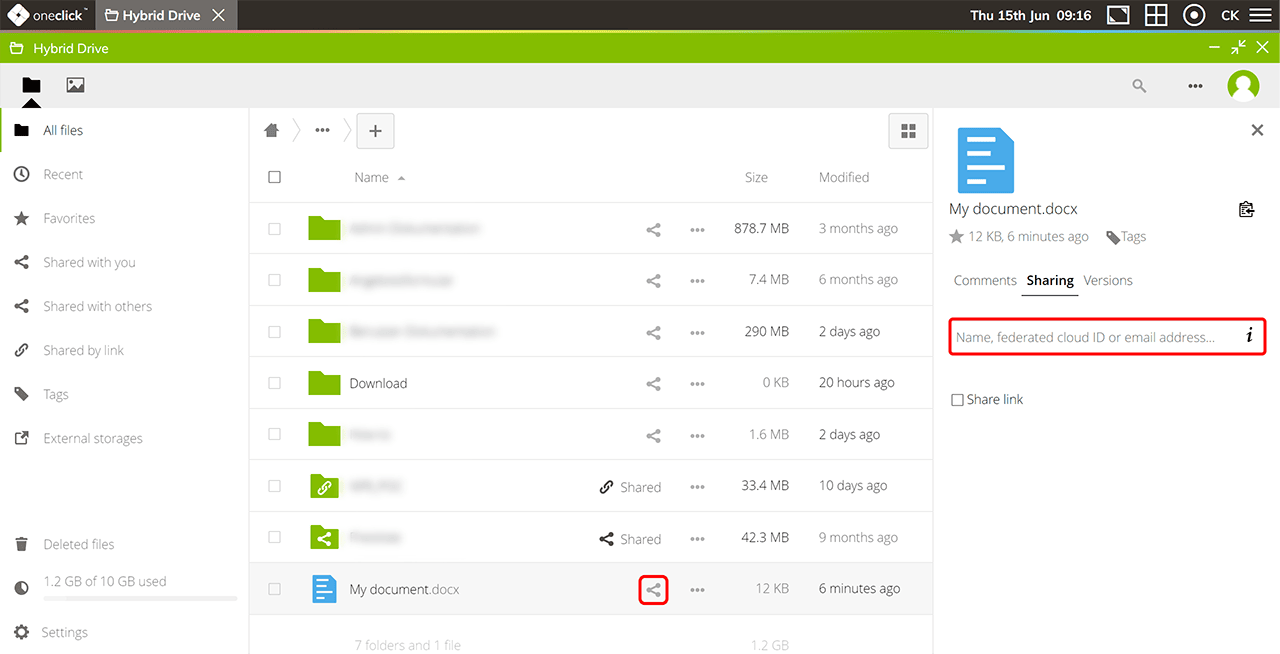The image size is (1280, 654).
Task: Click share icon for My document.docx
Action: (x=653, y=590)
